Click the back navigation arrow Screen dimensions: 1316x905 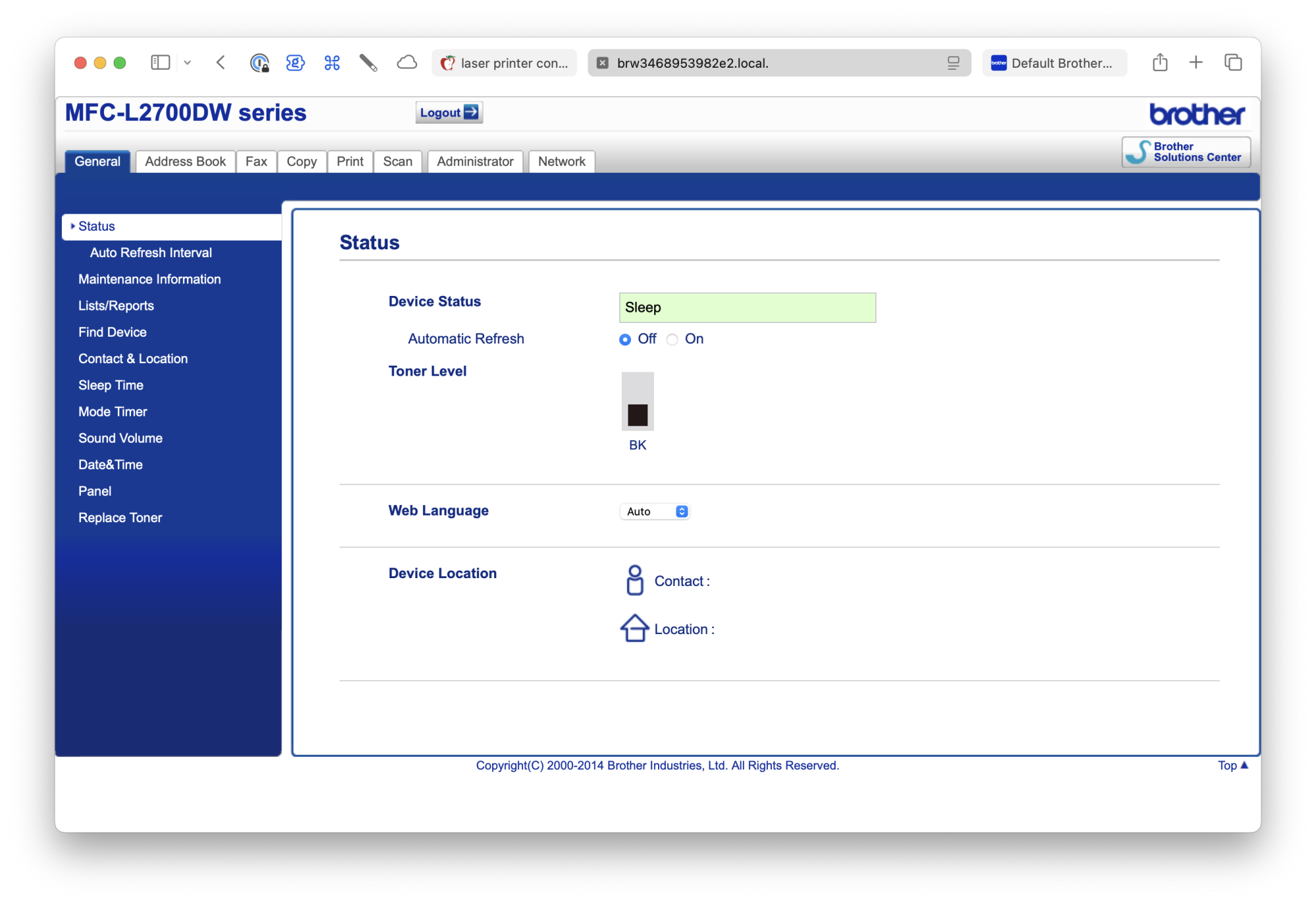coord(221,62)
